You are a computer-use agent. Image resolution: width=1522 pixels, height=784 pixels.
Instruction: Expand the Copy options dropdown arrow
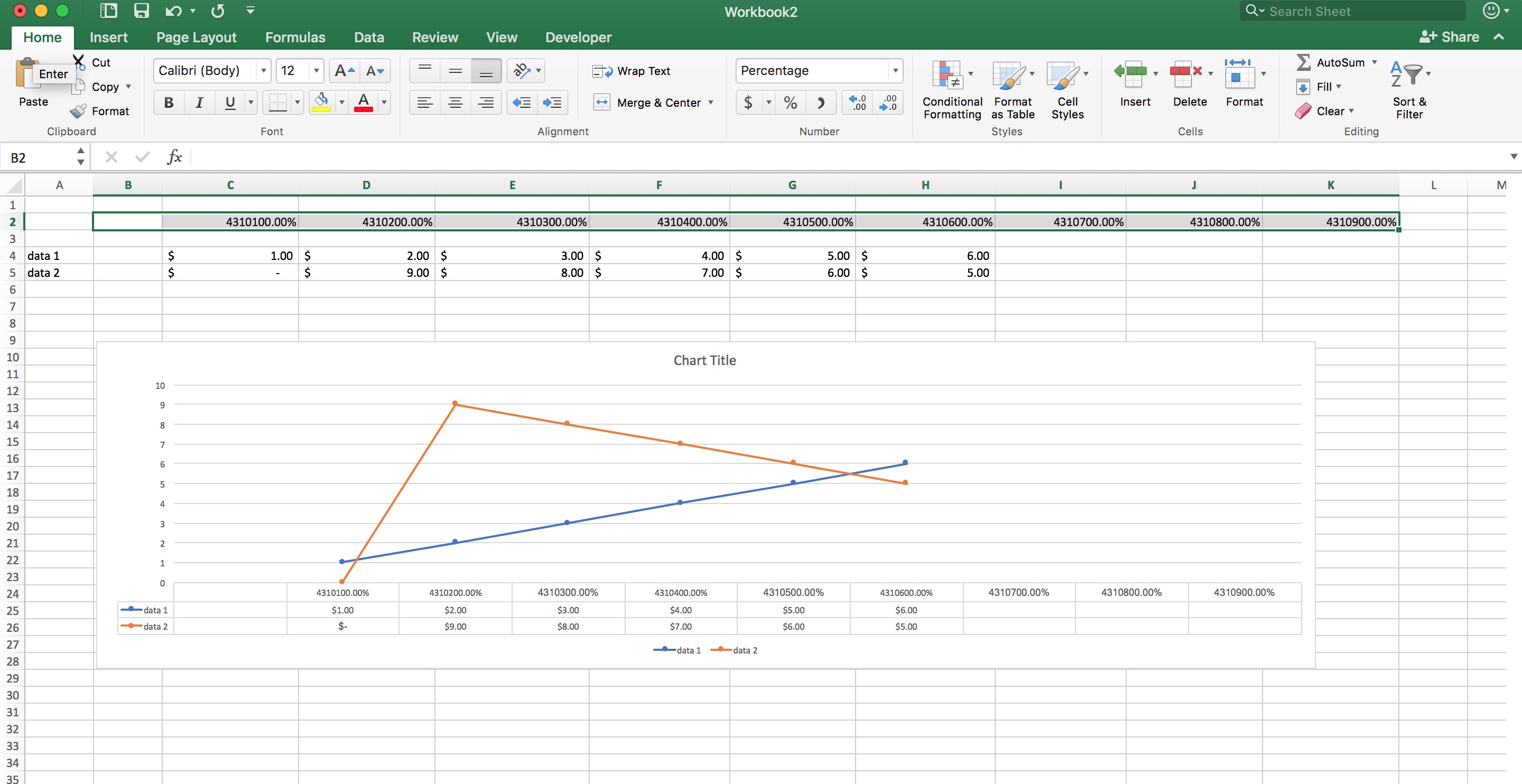coord(128,86)
